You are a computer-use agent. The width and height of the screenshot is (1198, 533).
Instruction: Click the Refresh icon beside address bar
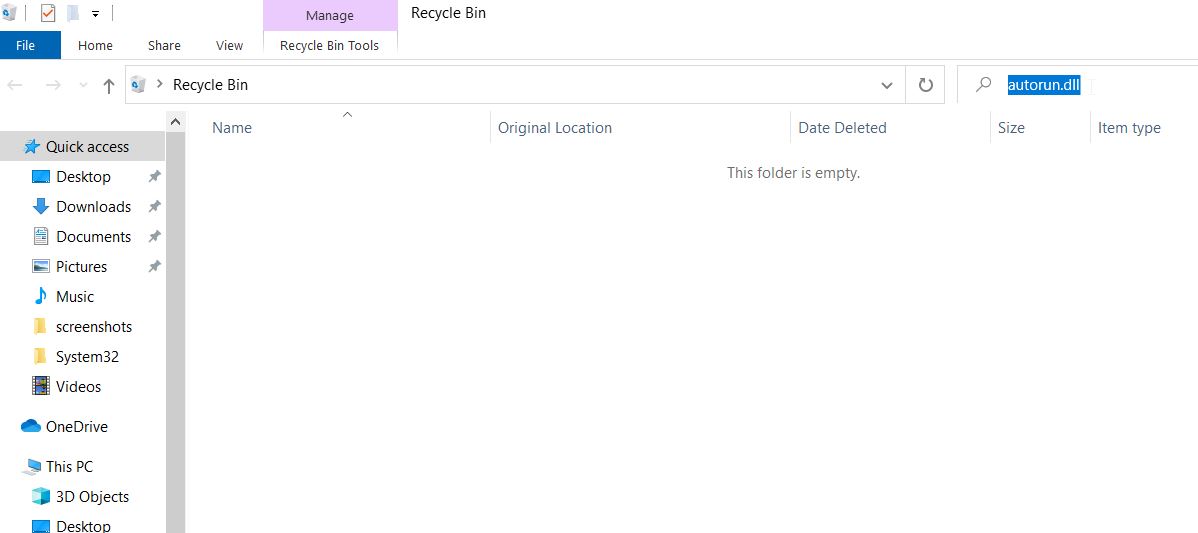pos(925,85)
